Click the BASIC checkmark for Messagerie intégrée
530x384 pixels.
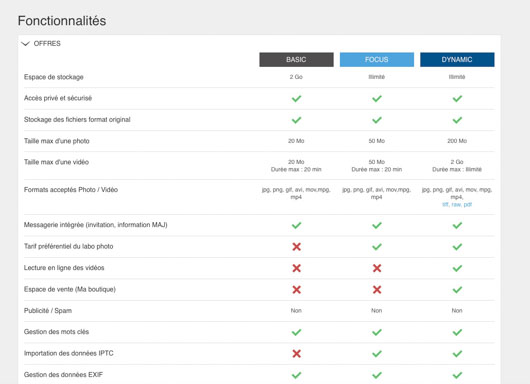click(296, 225)
